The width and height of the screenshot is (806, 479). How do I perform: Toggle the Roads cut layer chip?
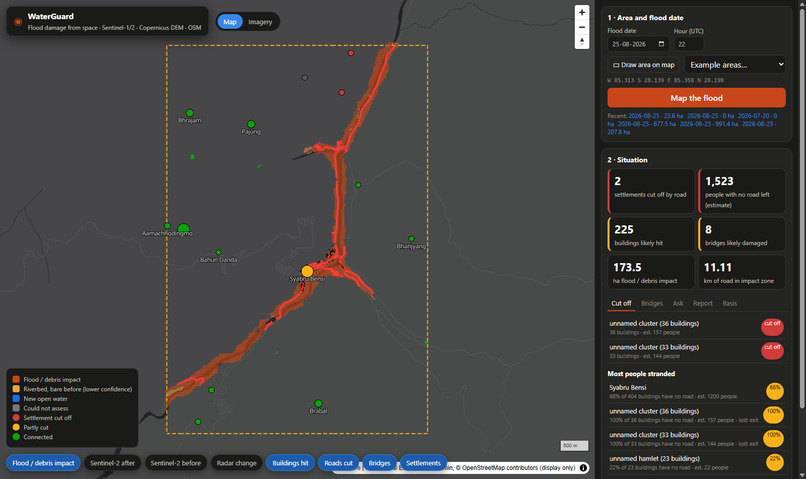click(x=338, y=463)
